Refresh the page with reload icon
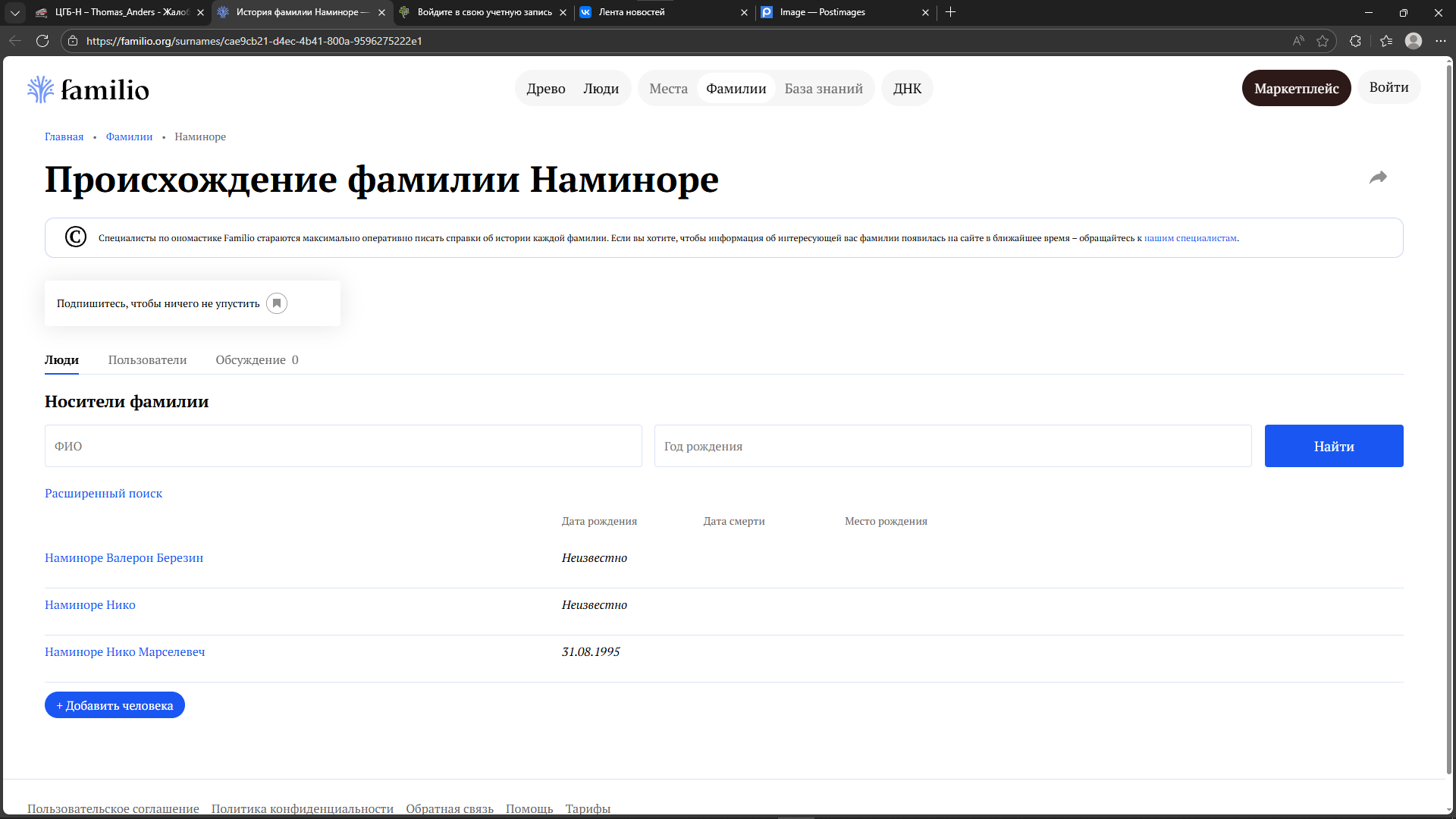Viewport: 1456px width, 819px height. pyautogui.click(x=42, y=41)
